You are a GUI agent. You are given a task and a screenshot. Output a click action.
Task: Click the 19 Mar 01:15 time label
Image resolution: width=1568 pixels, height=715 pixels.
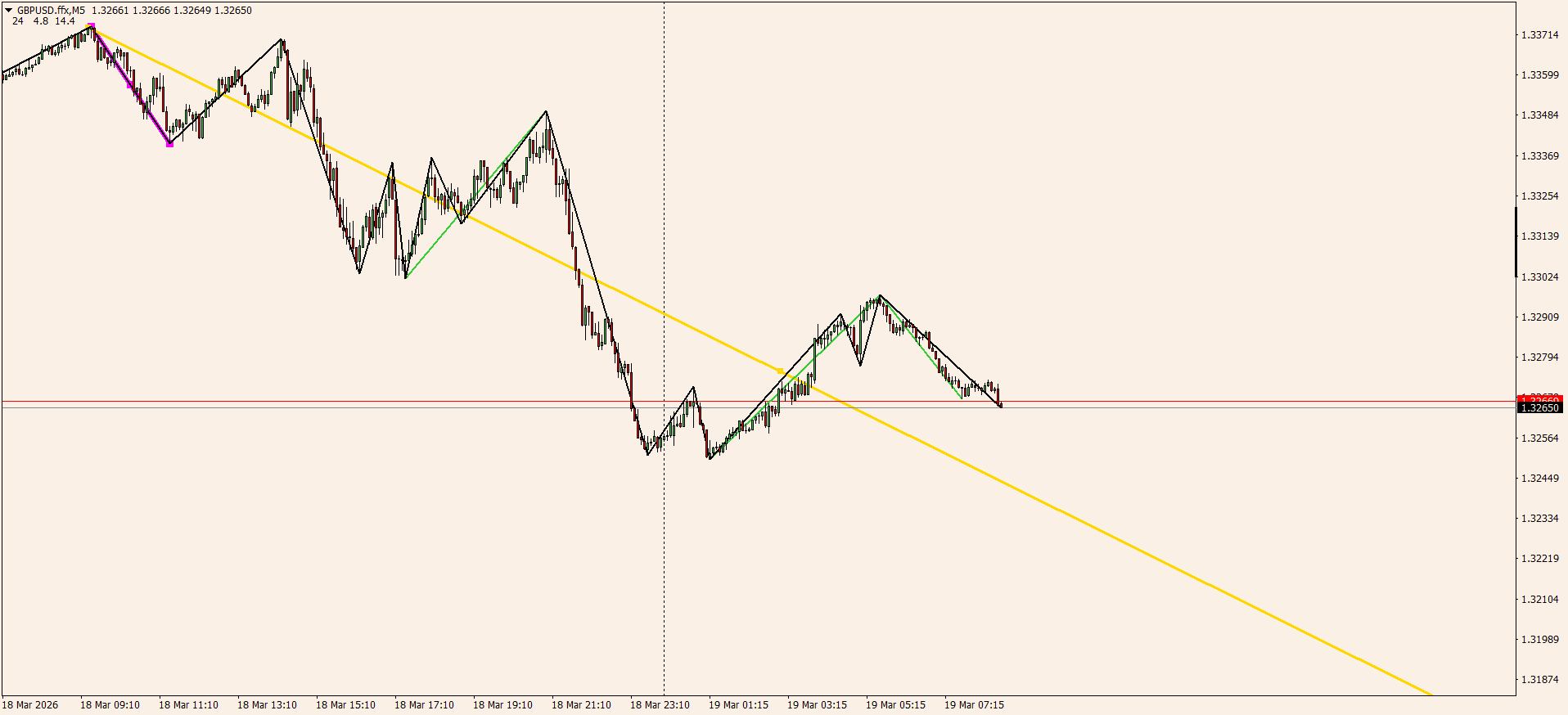pyautogui.click(x=738, y=705)
